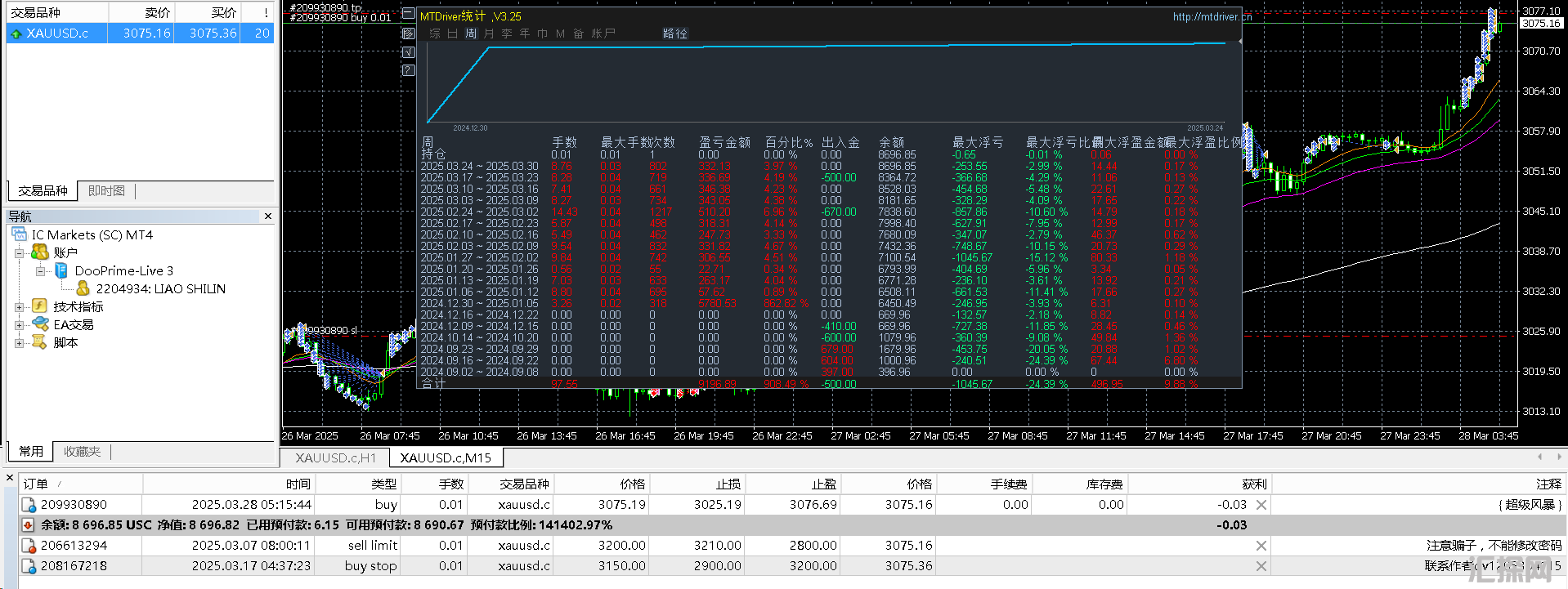This screenshot has height=589, width=1568.
Task: Open the 即时图 tab in market watch
Action: tap(106, 190)
